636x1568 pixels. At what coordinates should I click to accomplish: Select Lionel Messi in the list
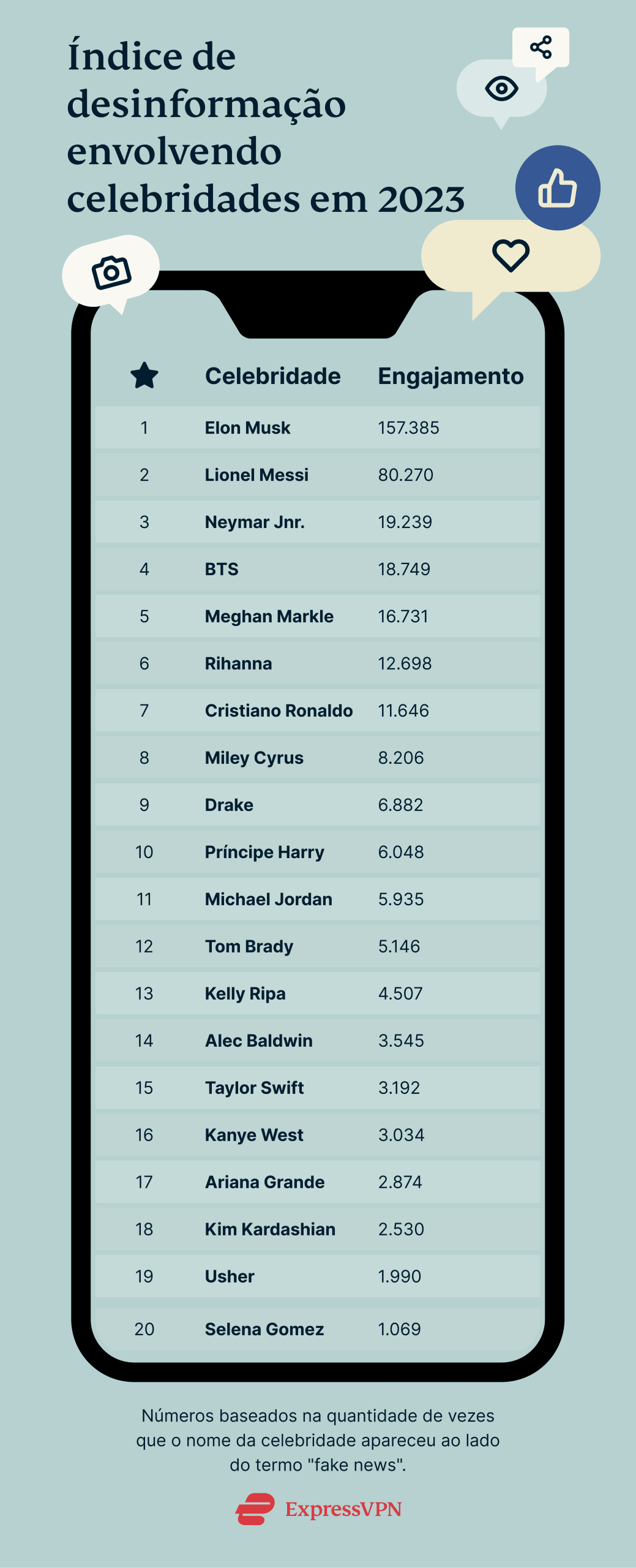click(256, 475)
